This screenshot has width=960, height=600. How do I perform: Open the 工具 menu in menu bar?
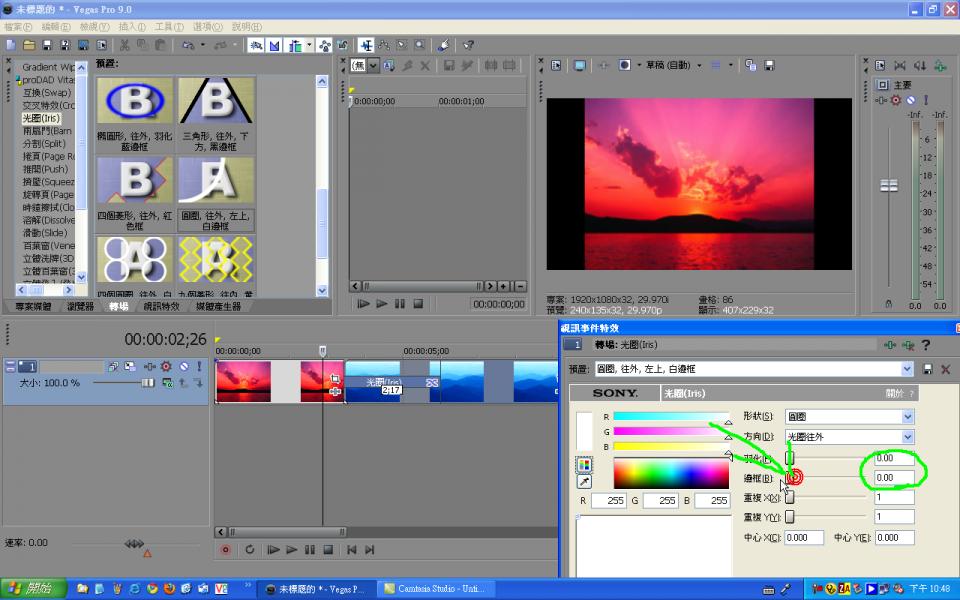[169, 26]
